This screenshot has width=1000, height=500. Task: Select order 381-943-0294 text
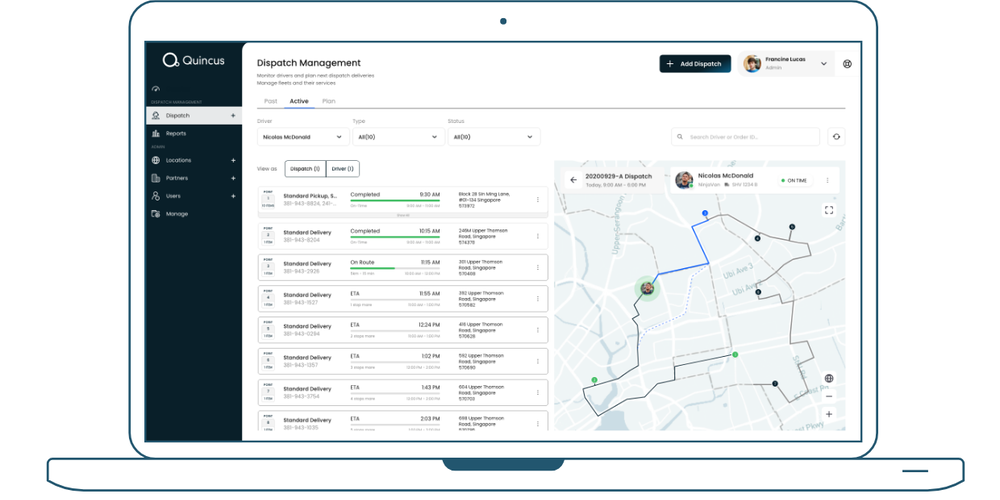(302, 334)
